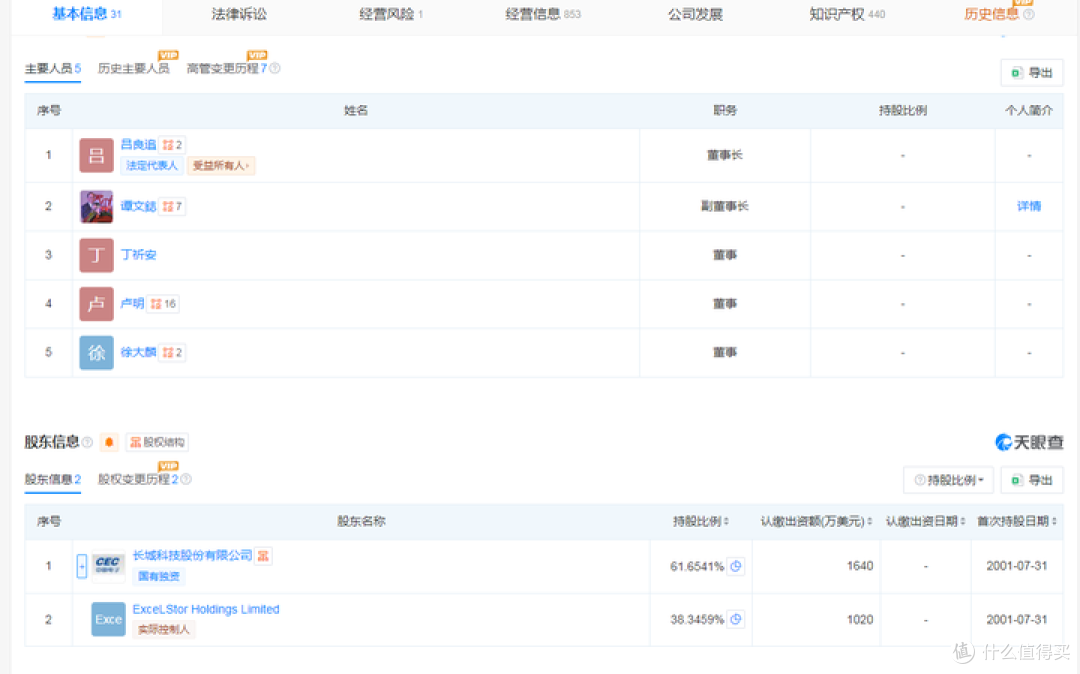Click help icon next to 股权变更历程
The height and width of the screenshot is (674, 1080).
[x=186, y=479]
